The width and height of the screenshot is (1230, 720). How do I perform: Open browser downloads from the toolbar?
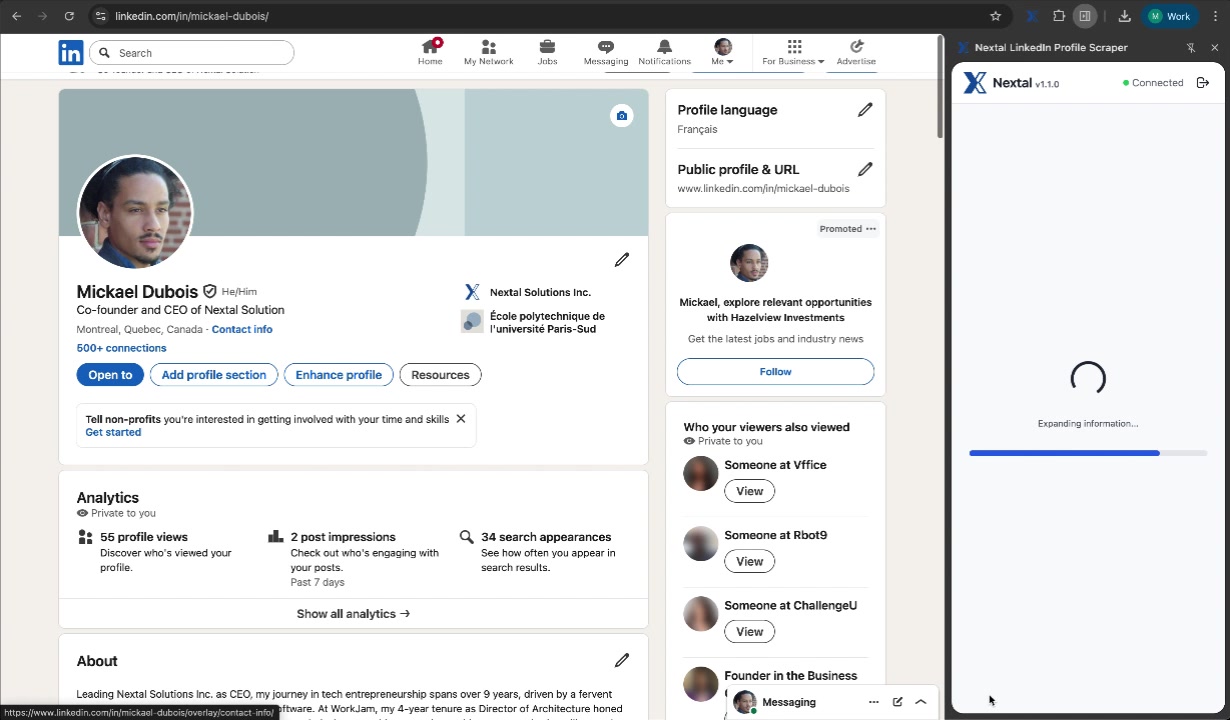1124,16
